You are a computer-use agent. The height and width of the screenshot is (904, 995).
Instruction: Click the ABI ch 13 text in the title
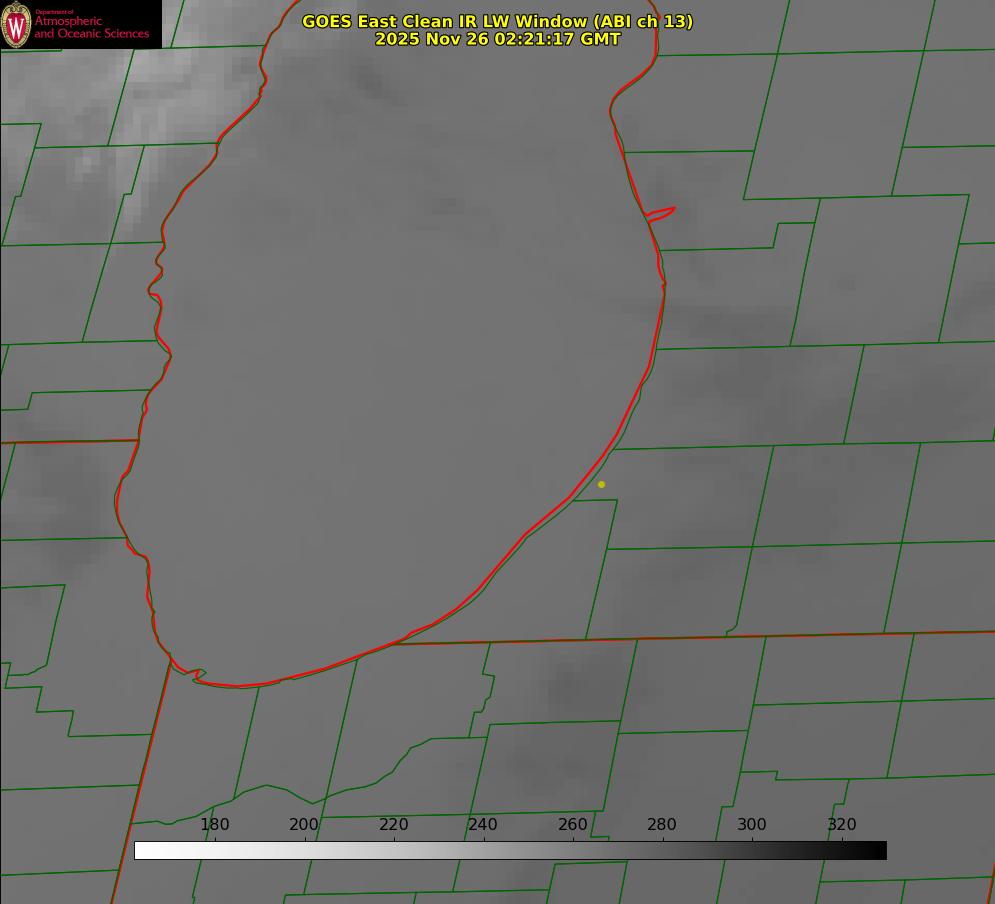(x=643, y=21)
